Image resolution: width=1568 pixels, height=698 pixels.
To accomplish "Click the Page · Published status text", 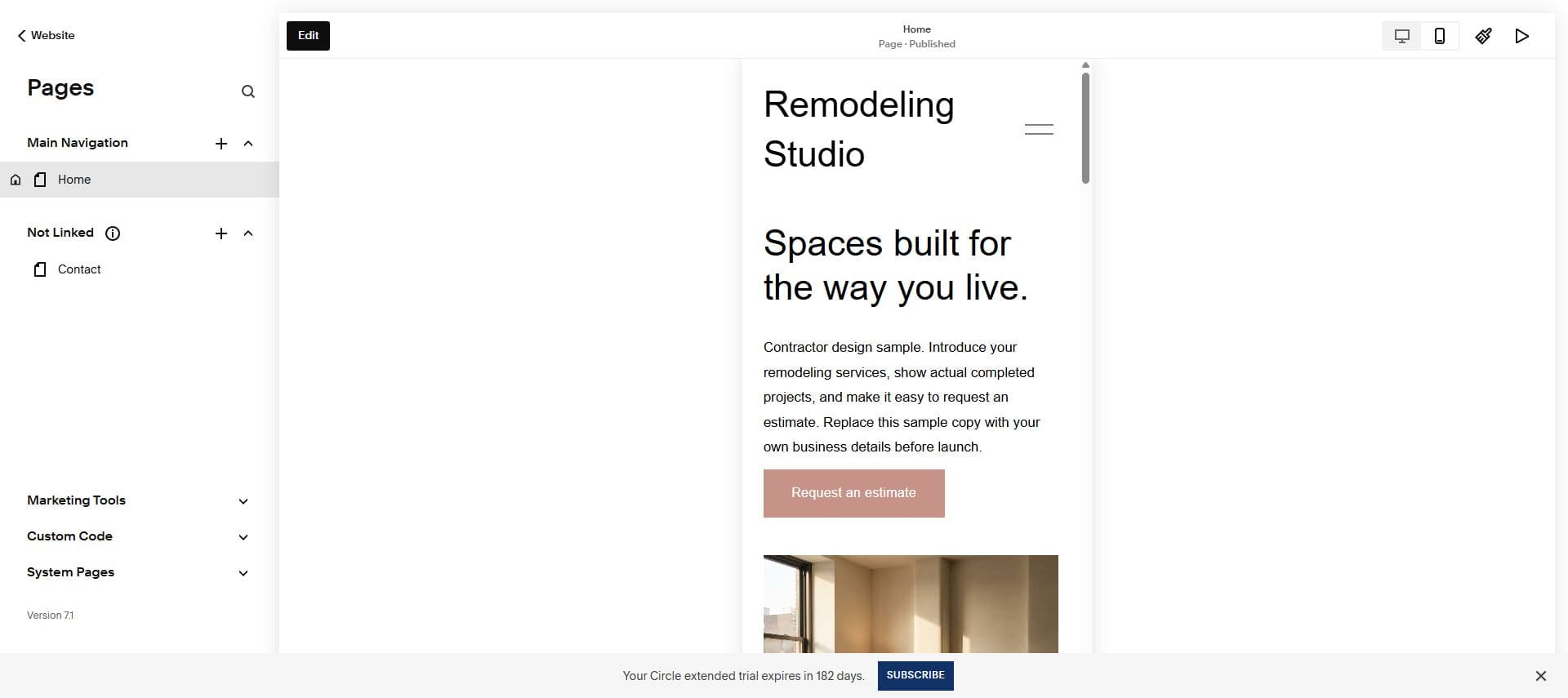I will [916, 44].
